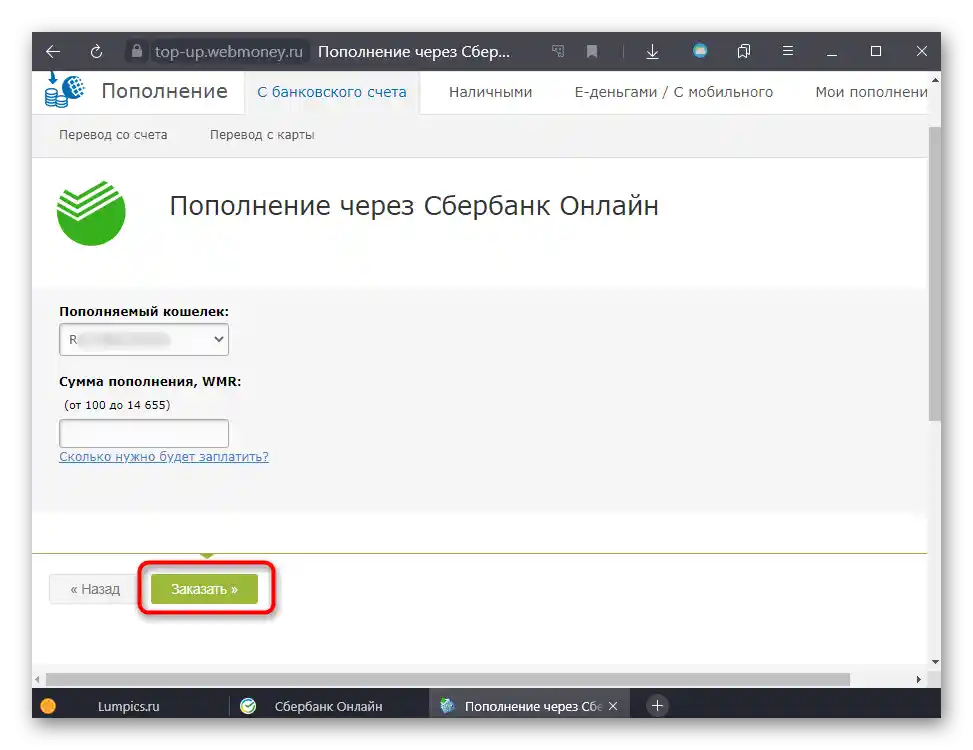Expand the Пополняемый кошелек dropdown

pos(144,339)
